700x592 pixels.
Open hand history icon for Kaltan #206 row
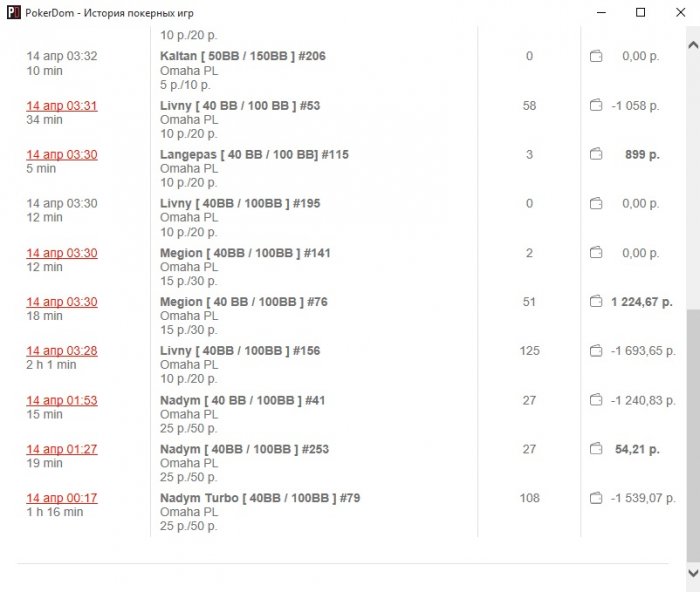[596, 57]
